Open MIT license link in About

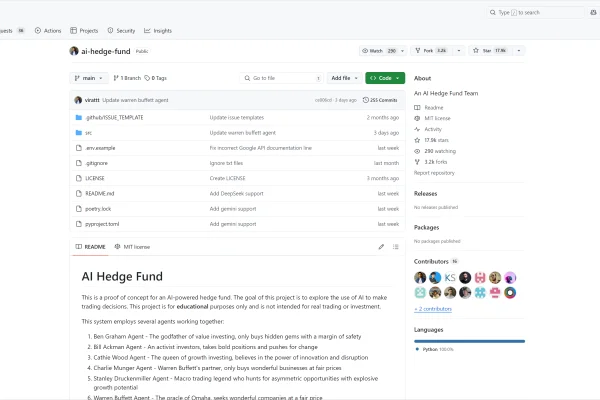coord(437,118)
